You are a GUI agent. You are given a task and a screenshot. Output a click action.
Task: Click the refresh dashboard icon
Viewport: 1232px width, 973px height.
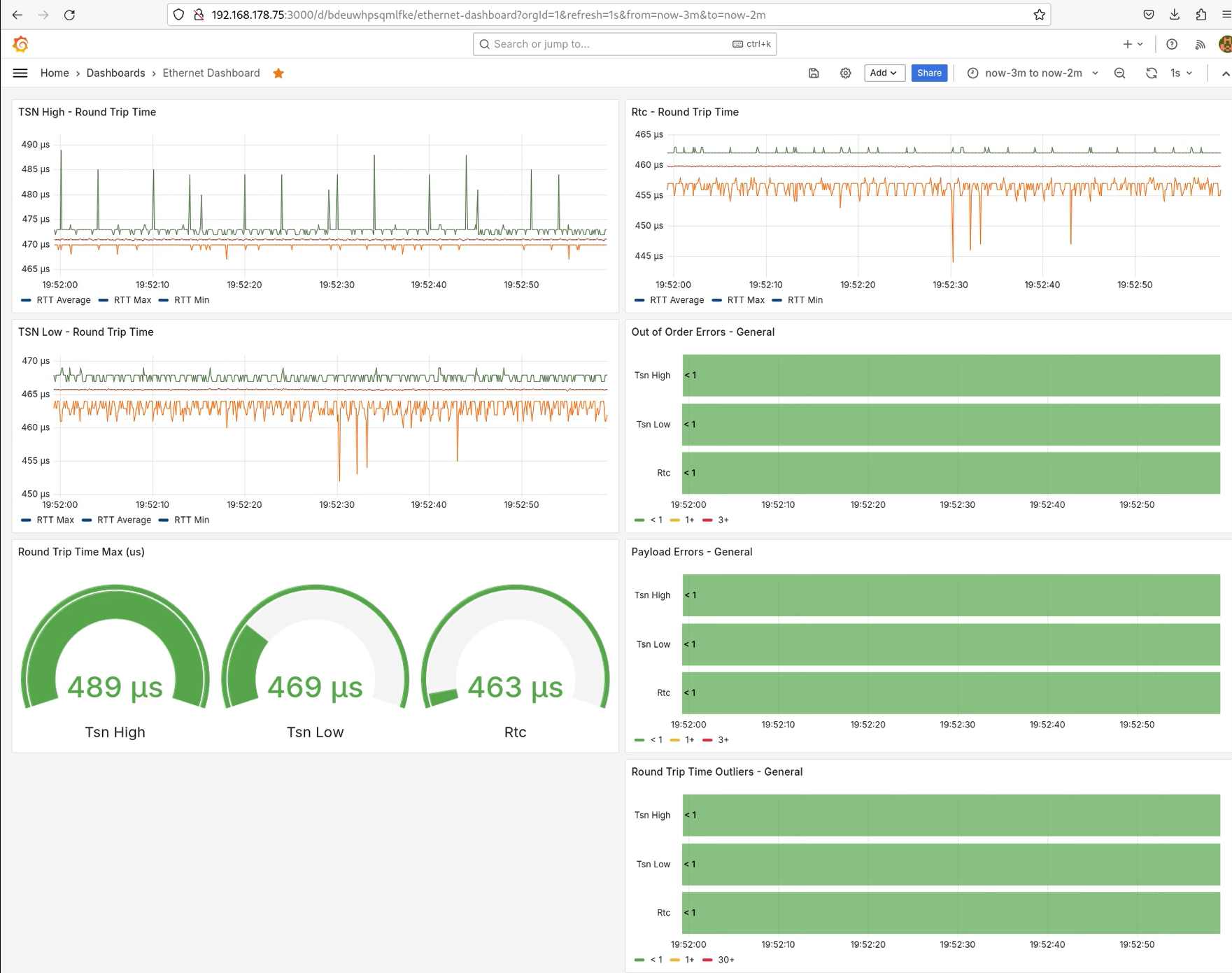click(1151, 73)
